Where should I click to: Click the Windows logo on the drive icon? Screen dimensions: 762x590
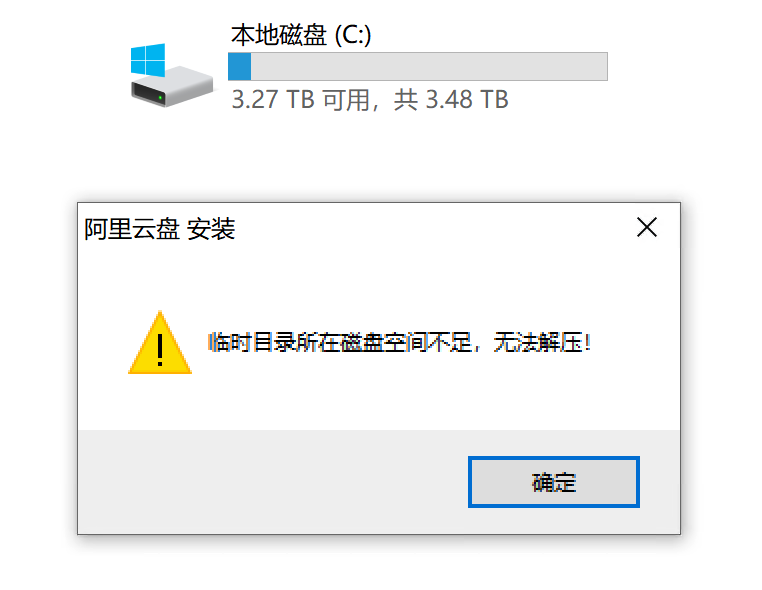(148, 60)
